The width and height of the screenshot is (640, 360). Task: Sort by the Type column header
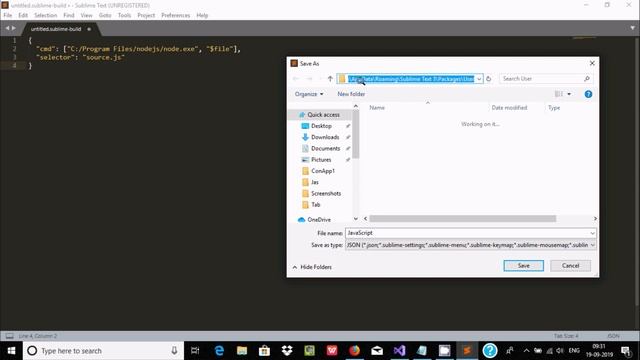pyautogui.click(x=554, y=108)
